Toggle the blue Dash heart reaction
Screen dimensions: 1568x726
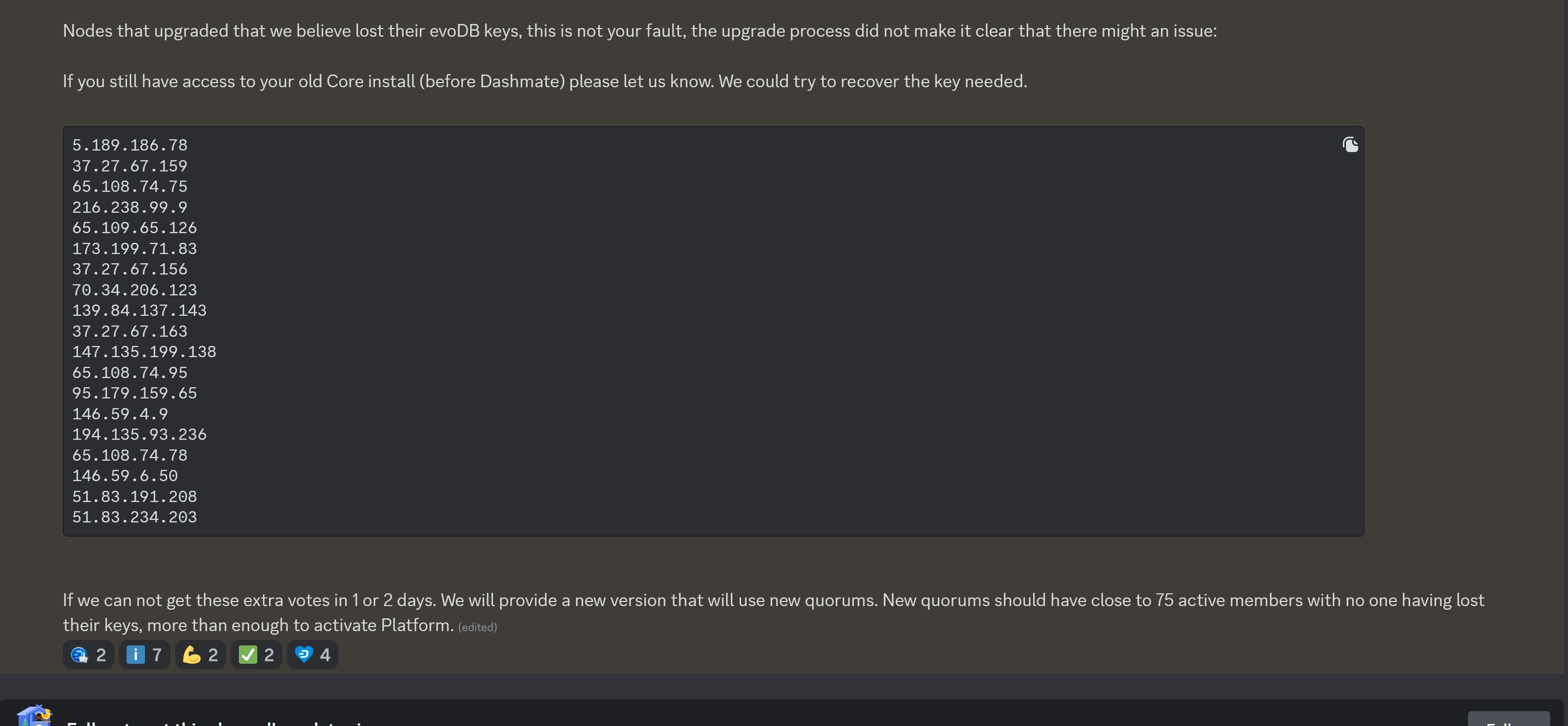coord(312,655)
